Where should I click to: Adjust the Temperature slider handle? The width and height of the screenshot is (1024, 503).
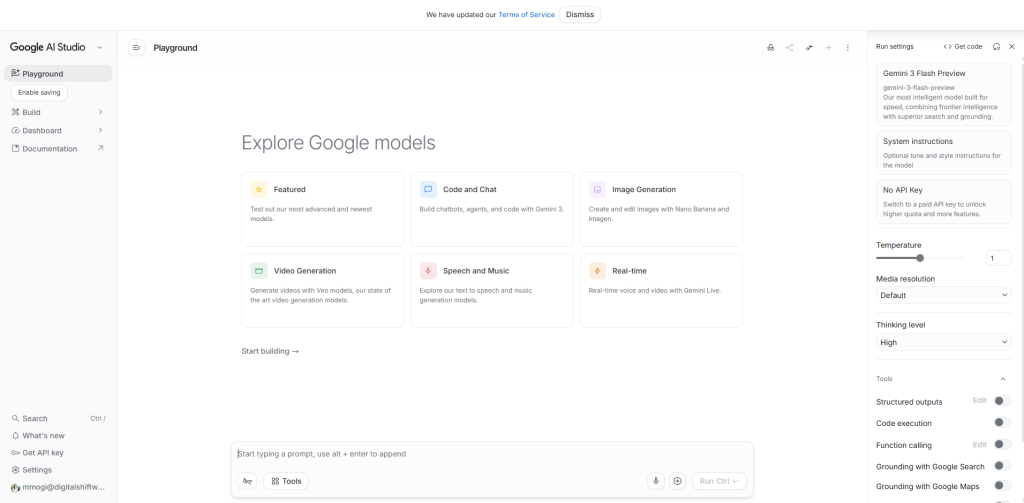click(x=920, y=258)
